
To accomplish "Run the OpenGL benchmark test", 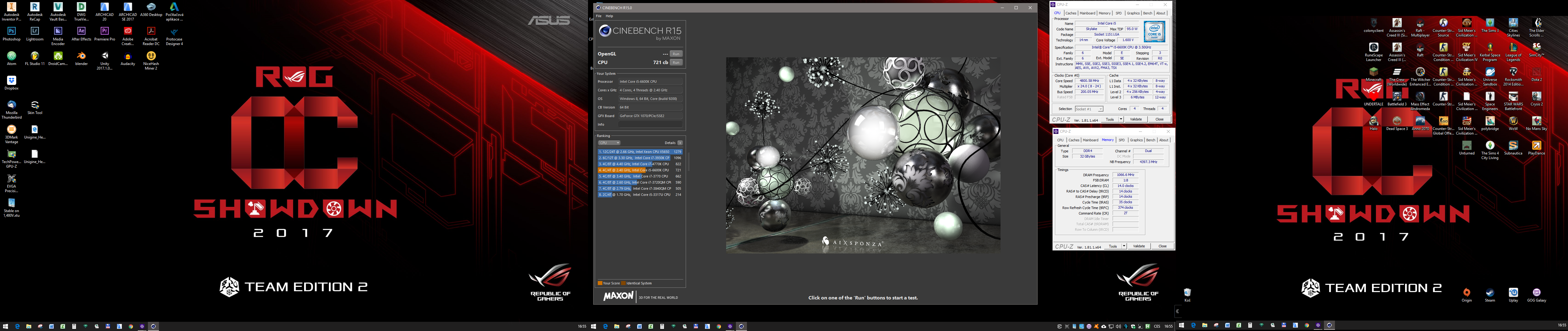I will point(676,54).
